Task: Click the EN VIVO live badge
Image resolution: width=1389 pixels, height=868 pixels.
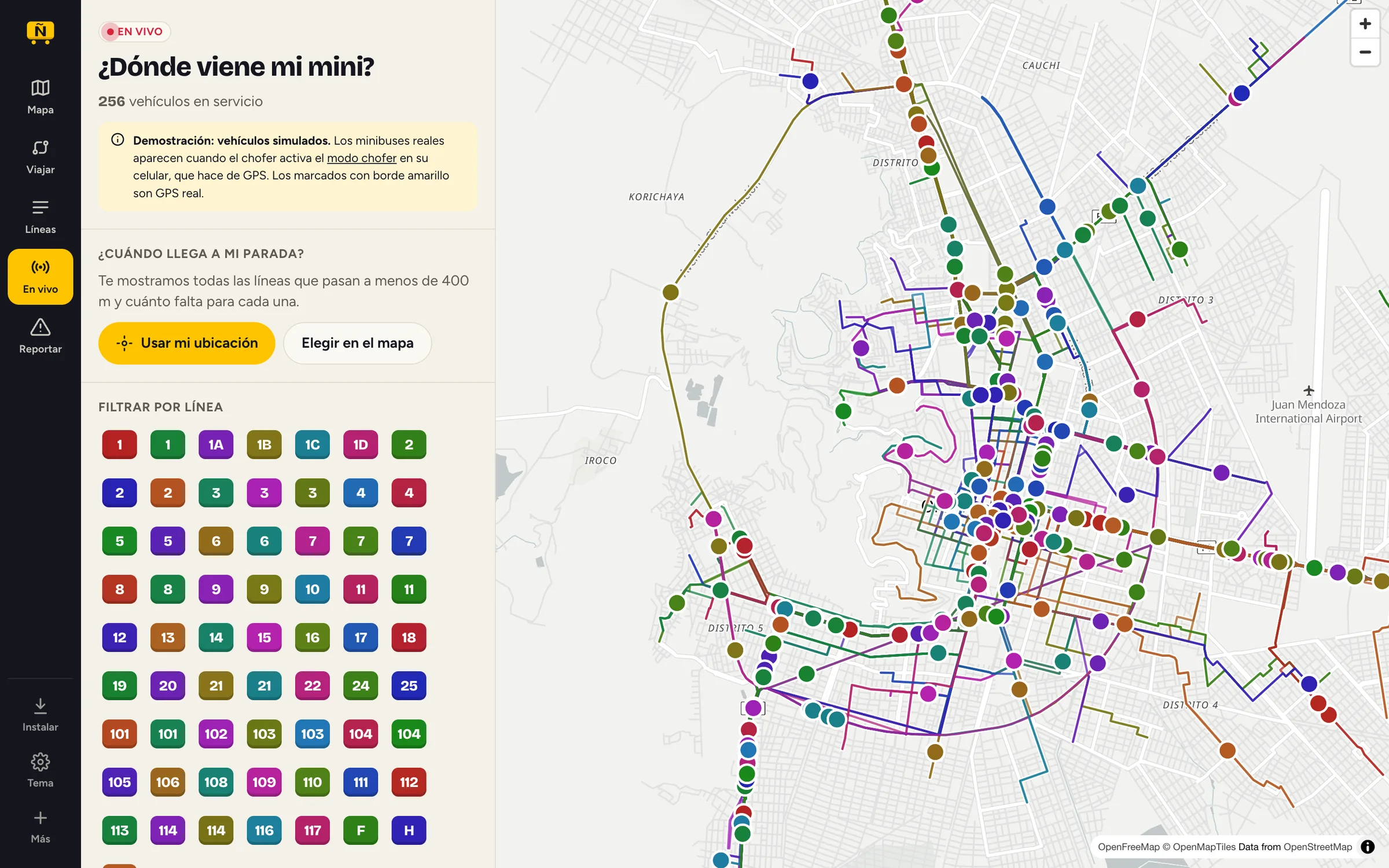Action: point(134,31)
